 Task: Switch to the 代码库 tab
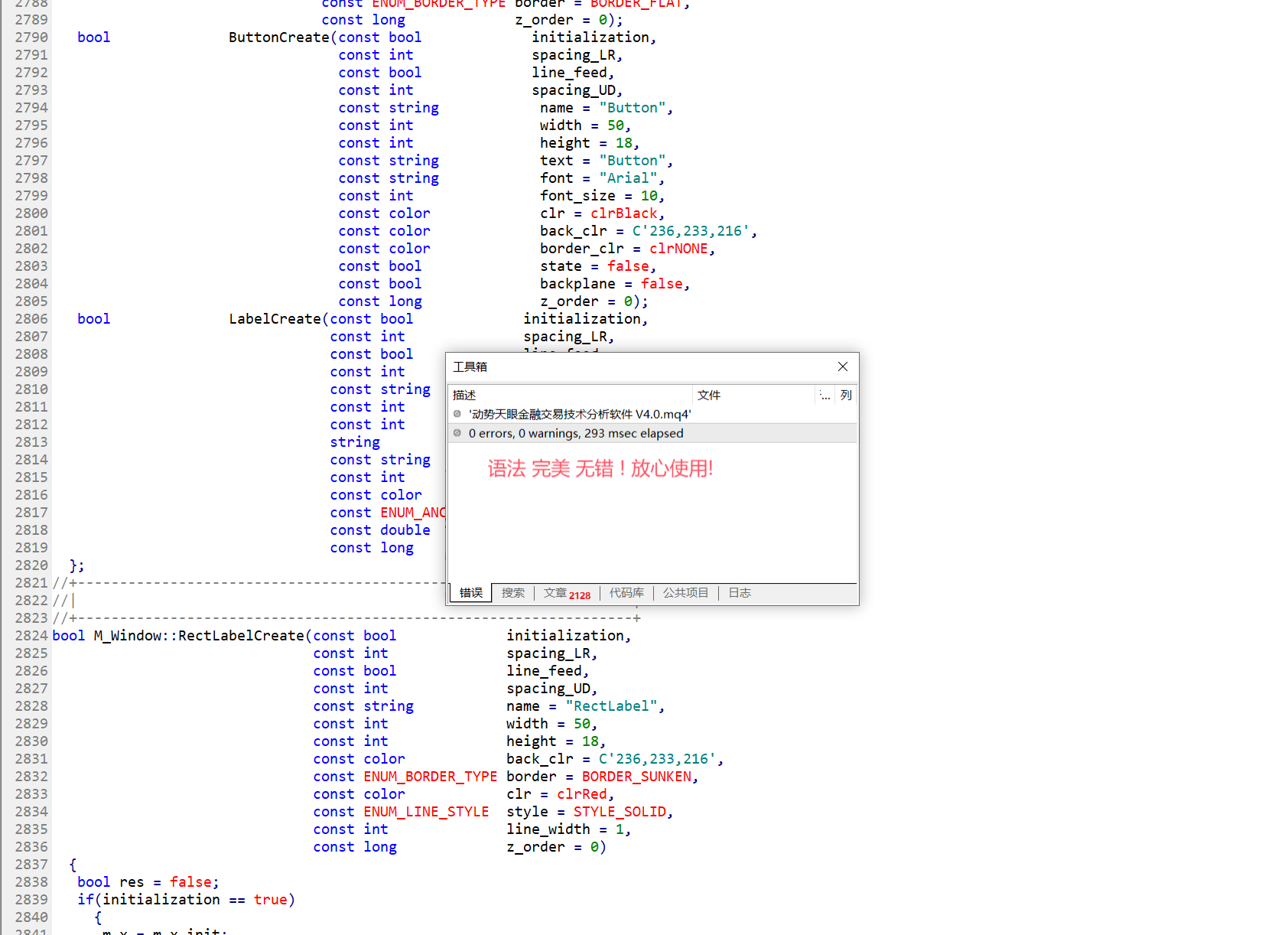626,593
